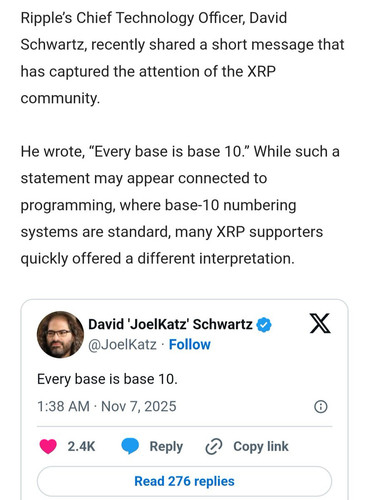Viewport: 369px width, 500px height.
Task: Click the chain link icon
Action: 214,447
